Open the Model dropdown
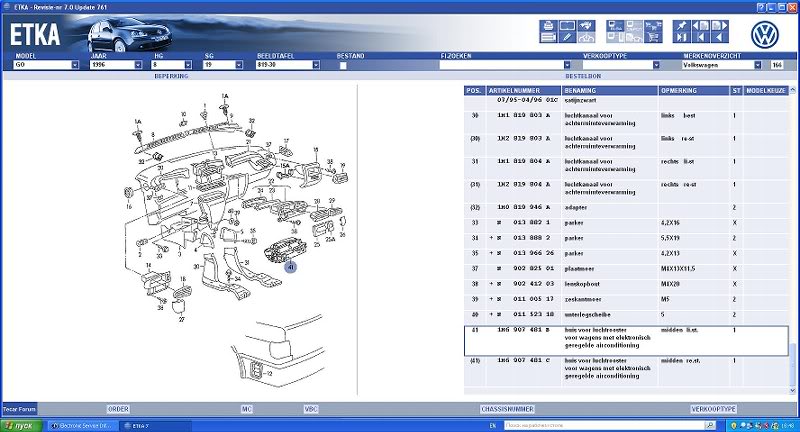Screen dimensions: 800x432 click(74, 65)
